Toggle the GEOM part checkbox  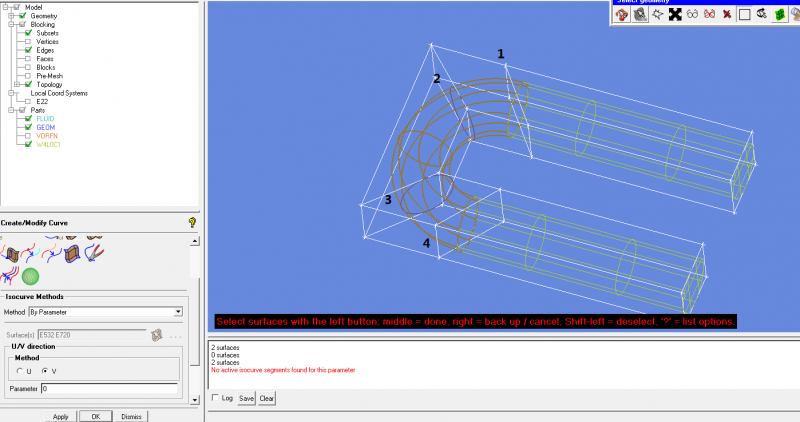[x=28, y=127]
